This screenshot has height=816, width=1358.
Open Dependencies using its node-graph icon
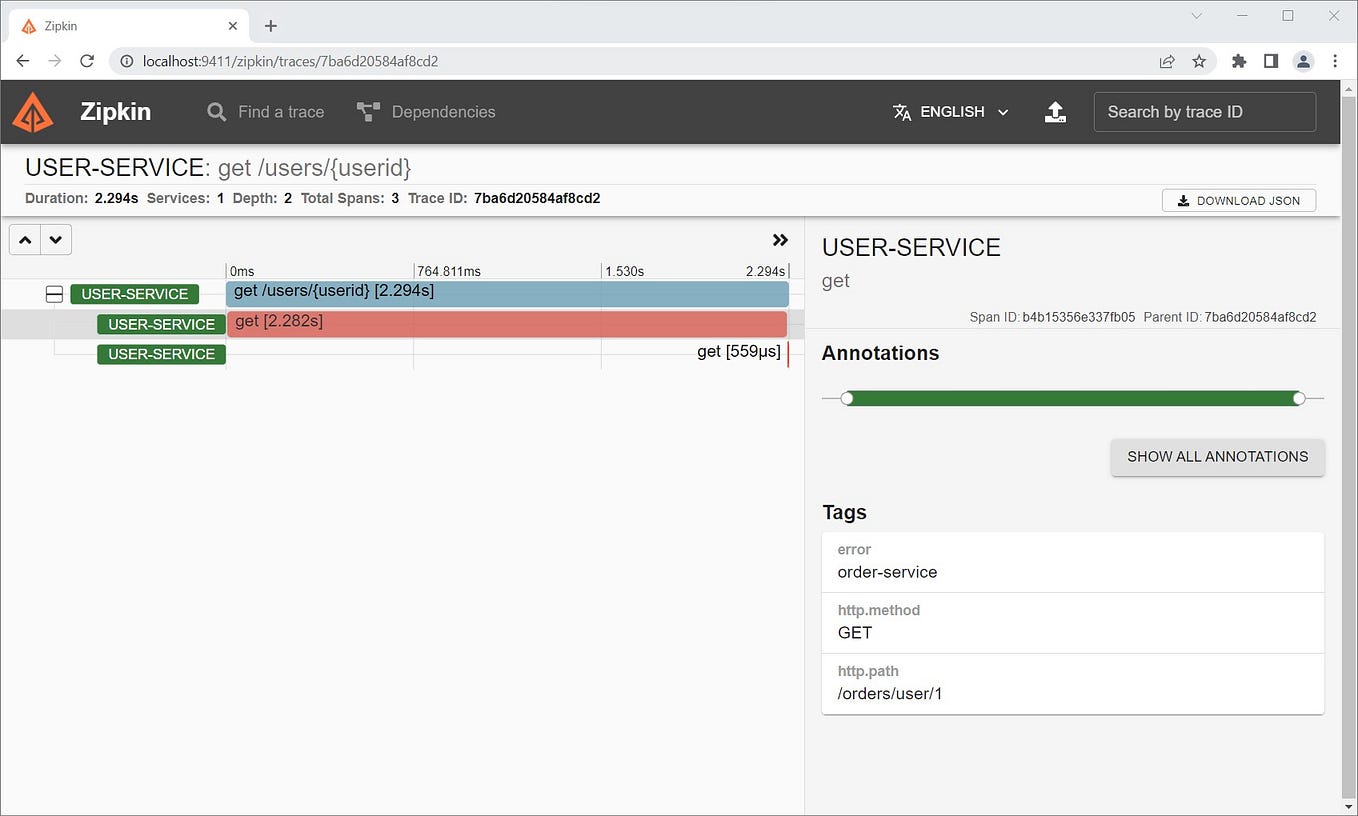[367, 111]
